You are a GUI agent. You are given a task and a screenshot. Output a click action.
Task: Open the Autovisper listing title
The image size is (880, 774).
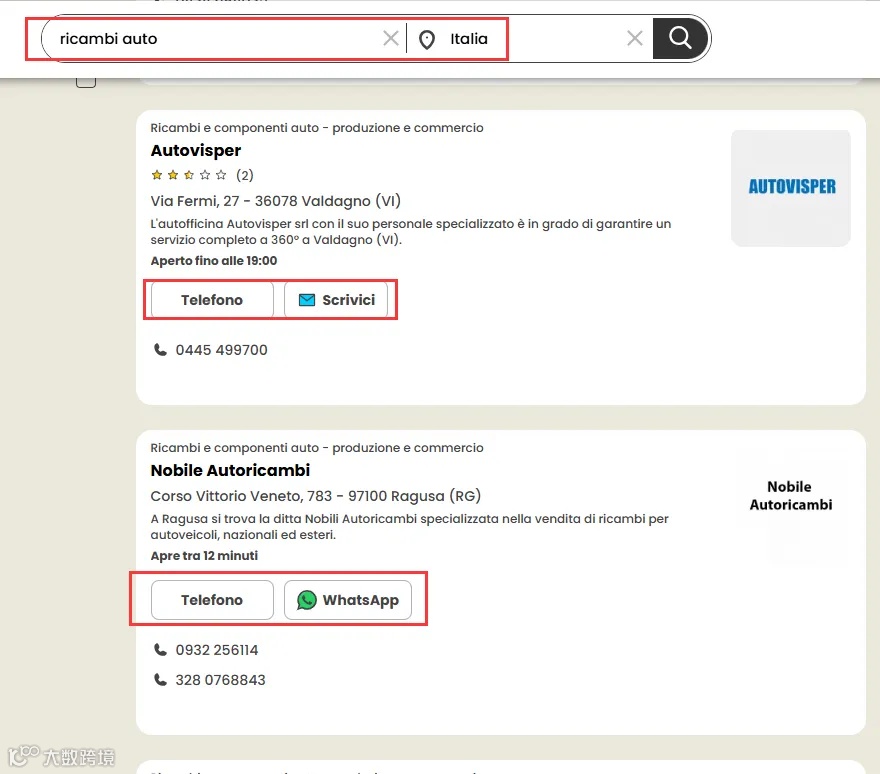[196, 150]
